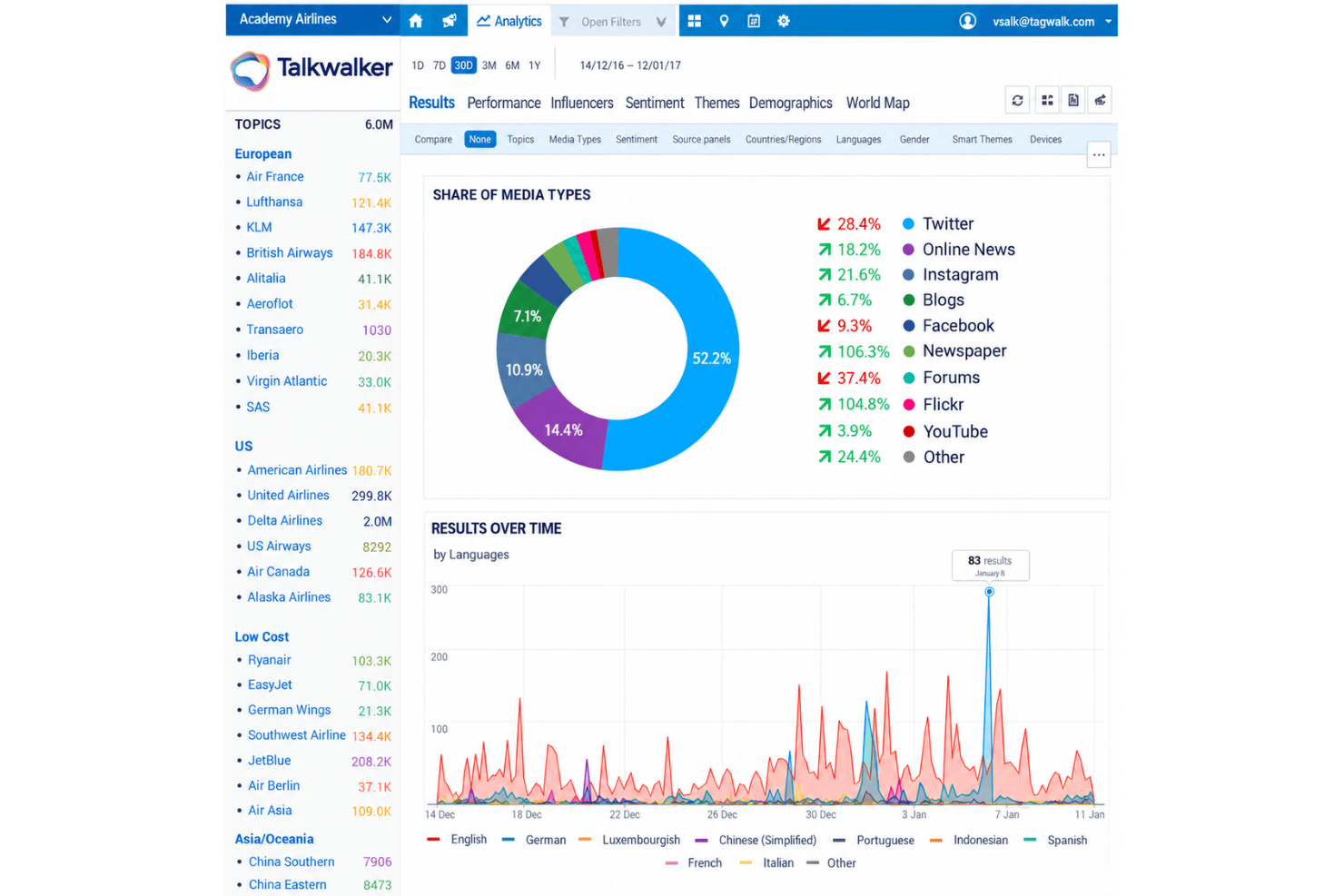Open the Demographics tab

coord(791,103)
